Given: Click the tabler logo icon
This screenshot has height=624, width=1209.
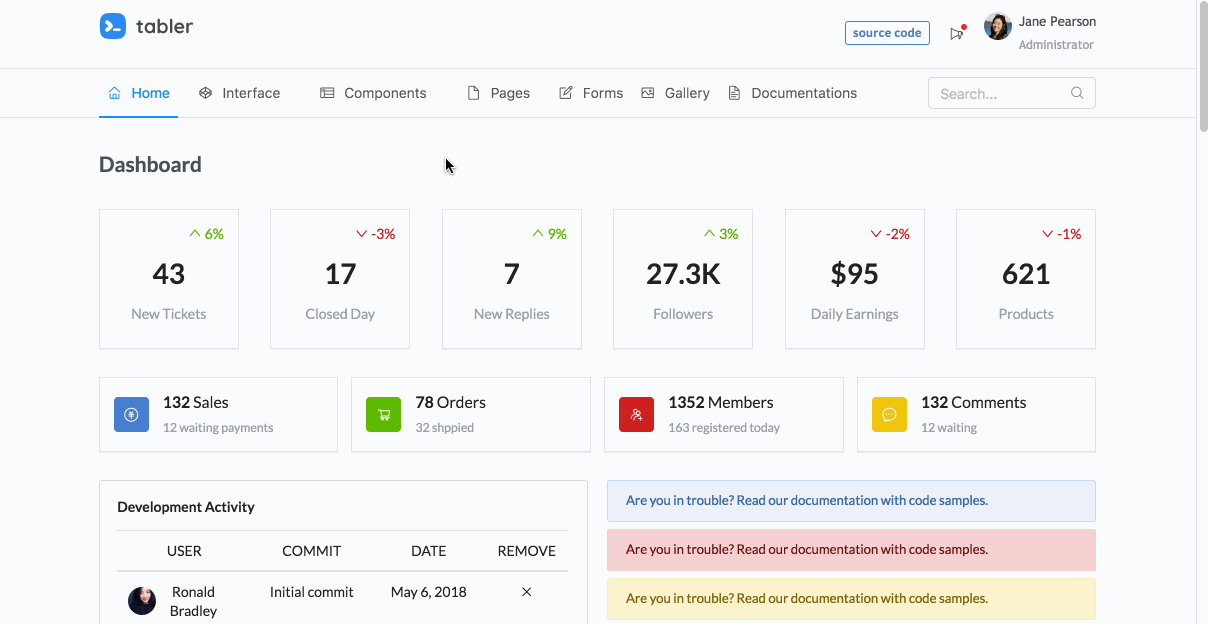Looking at the screenshot, I should tap(113, 26).
